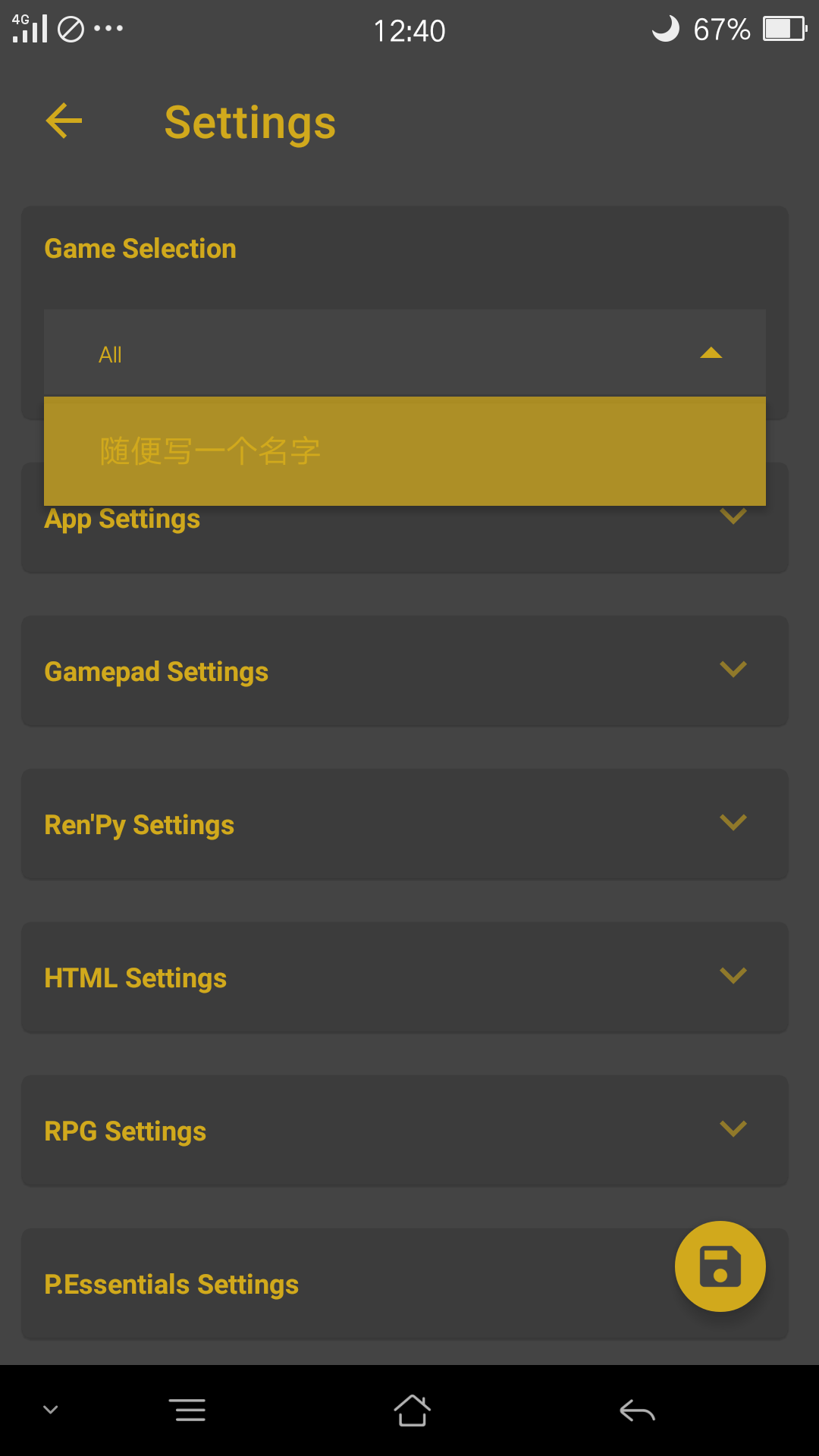Tap the 4G signal strength icon
Viewport: 819px width, 1456px height.
click(x=30, y=28)
